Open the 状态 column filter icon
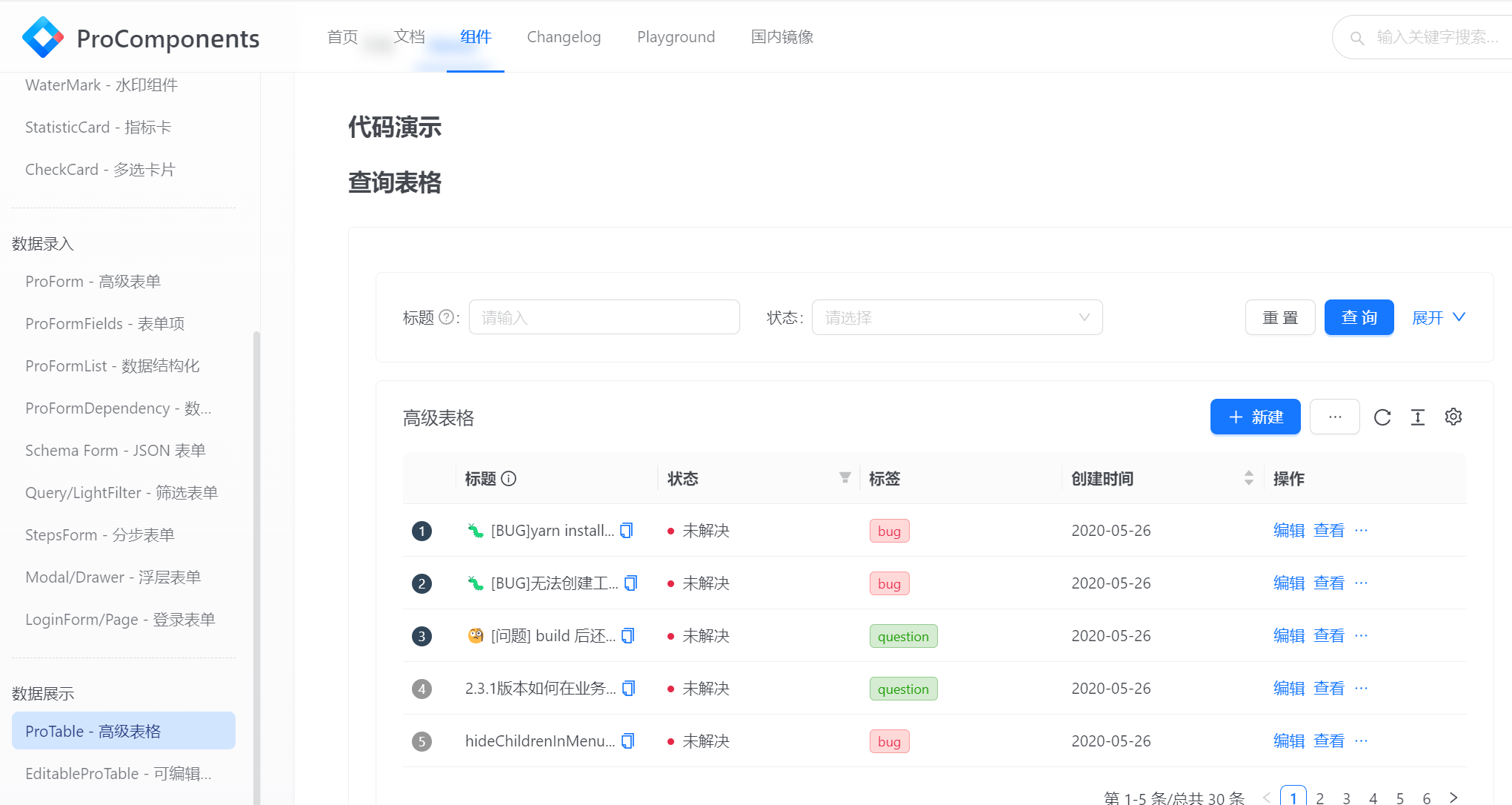The height and width of the screenshot is (805, 1512). (845, 478)
